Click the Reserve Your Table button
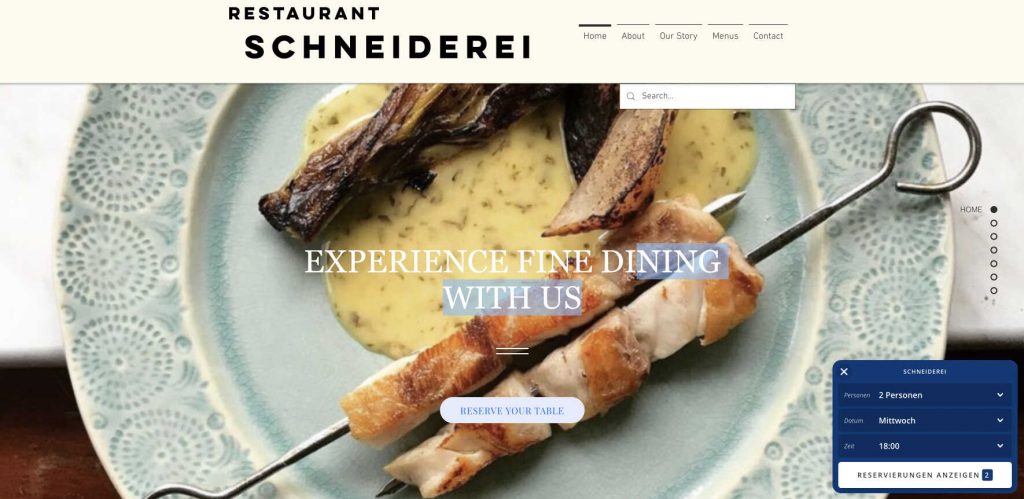The image size is (1024, 499). coord(512,410)
